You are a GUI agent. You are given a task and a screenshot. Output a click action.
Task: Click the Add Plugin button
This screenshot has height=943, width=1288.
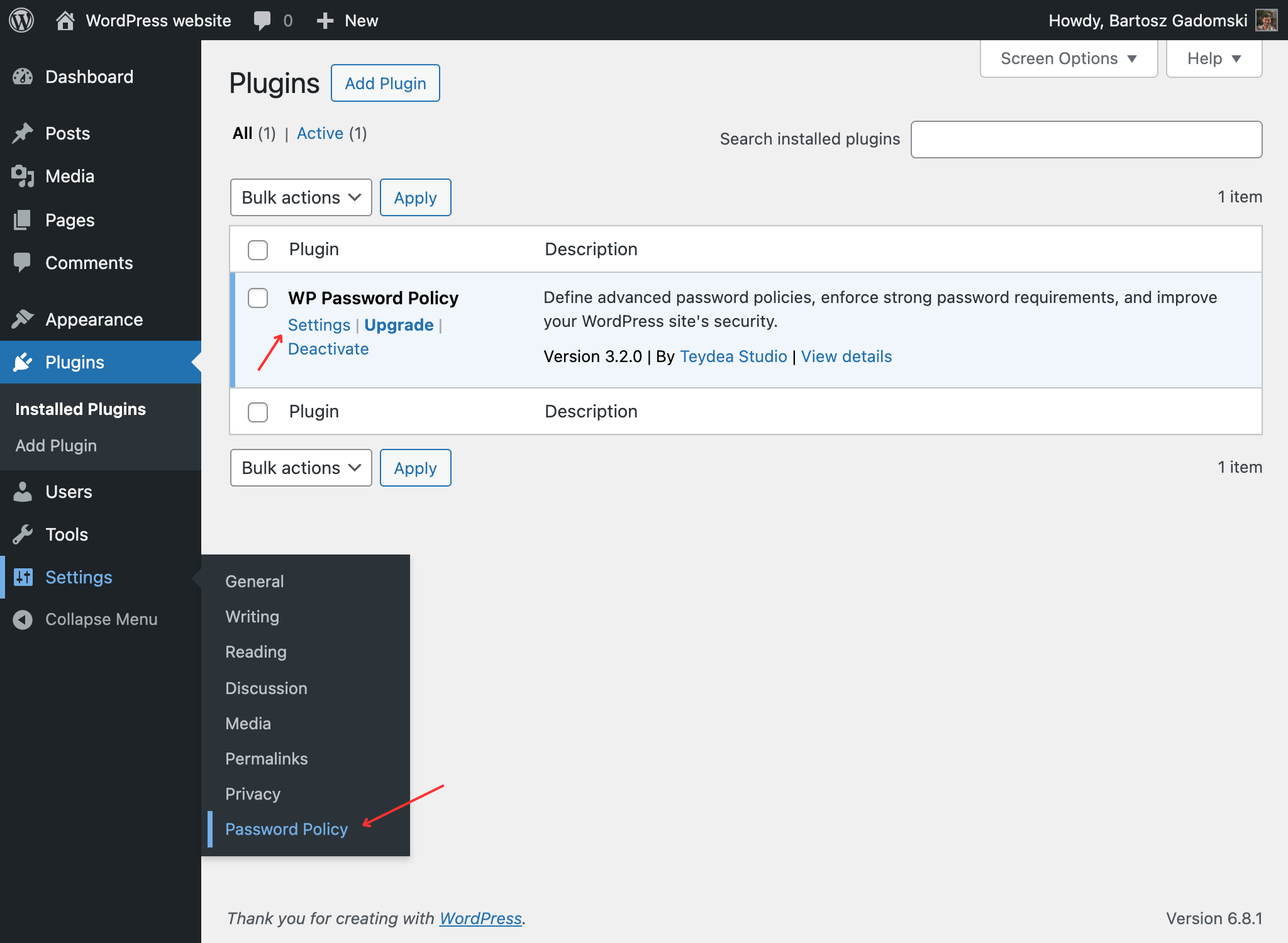(386, 83)
